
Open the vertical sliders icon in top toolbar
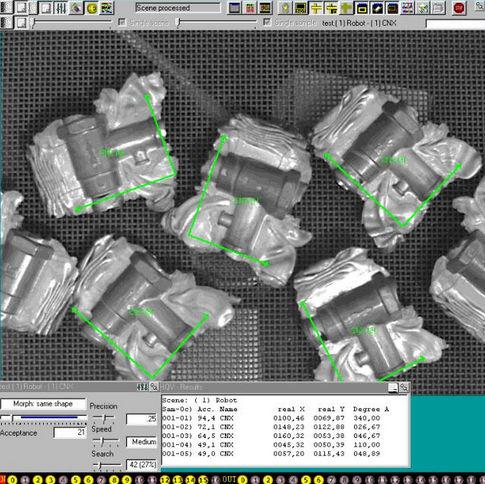(x=61, y=8)
